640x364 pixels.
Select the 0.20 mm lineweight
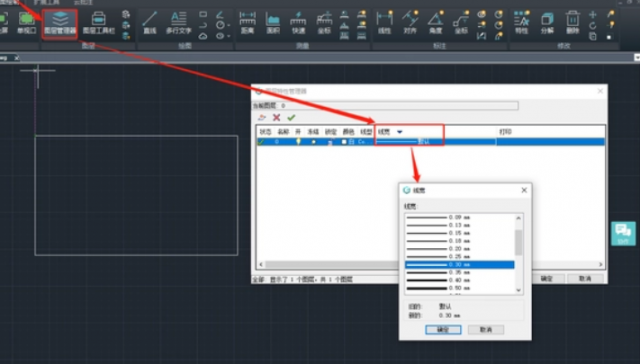point(460,249)
